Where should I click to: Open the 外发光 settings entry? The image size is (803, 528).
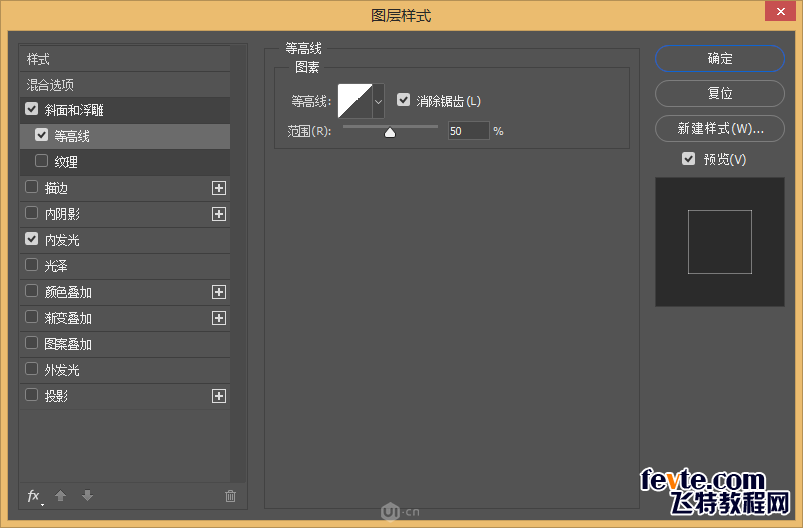[x=62, y=370]
